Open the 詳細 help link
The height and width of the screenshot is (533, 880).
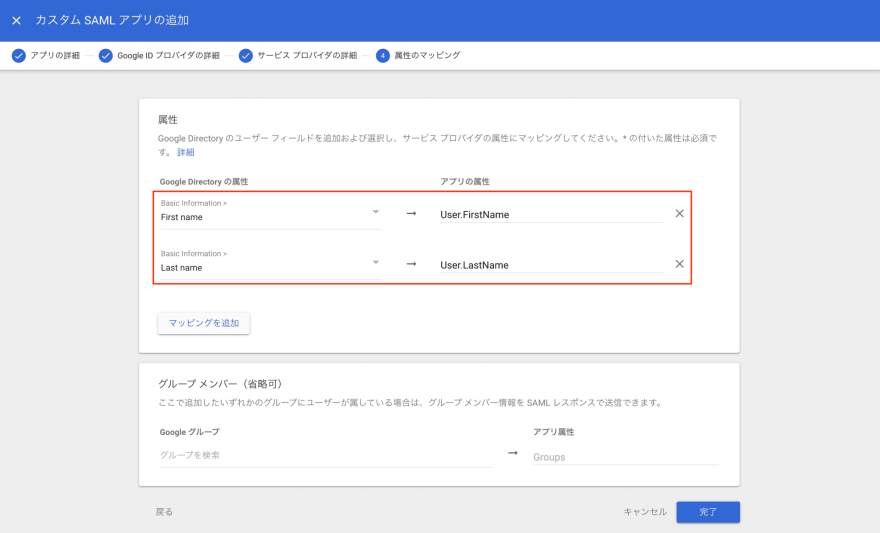click(186, 152)
